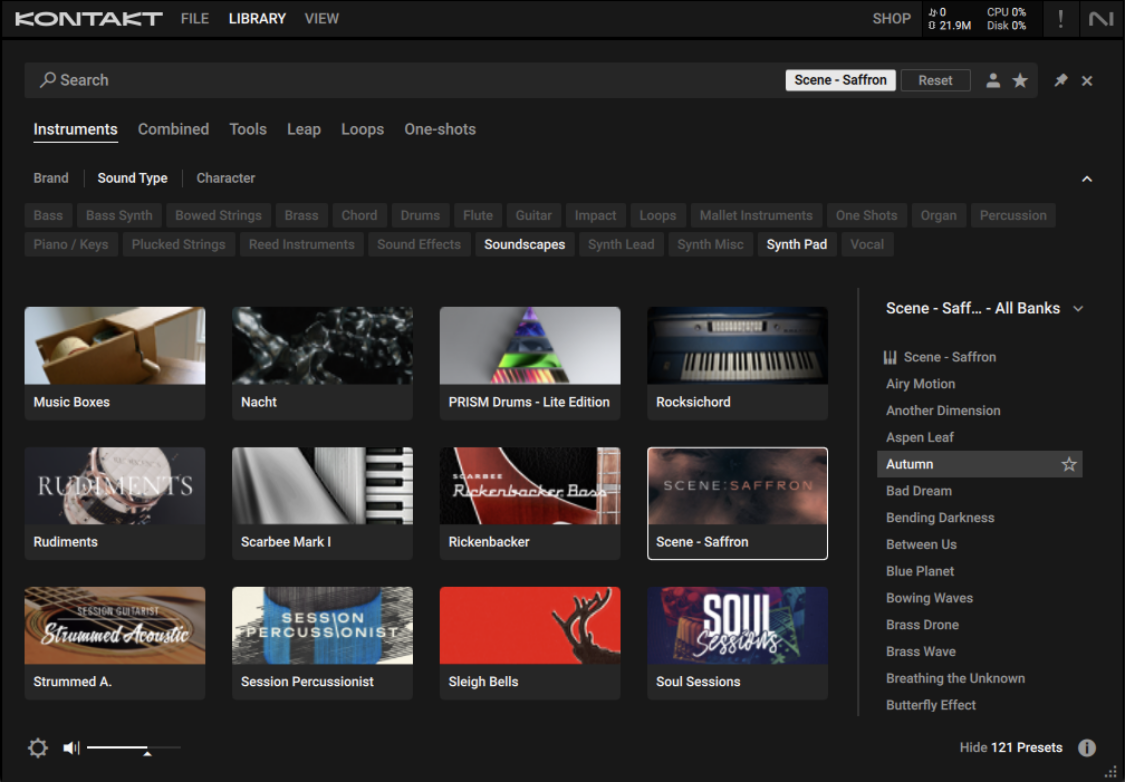This screenshot has width=1125, height=782.
Task: Open the NI logo in the top-right corner
Action: tap(1101, 18)
